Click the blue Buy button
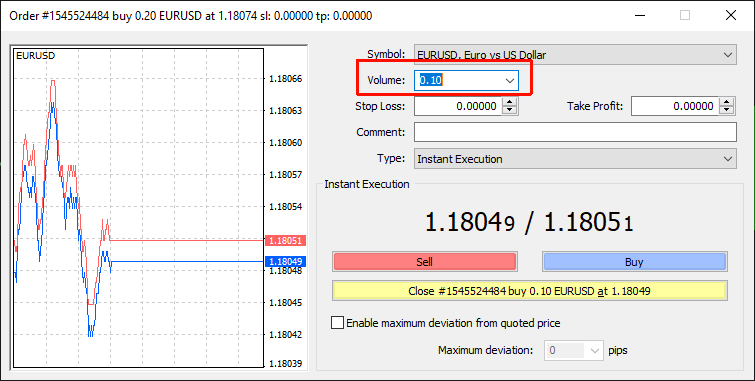Screen dimensions: 755x381 click(x=635, y=262)
